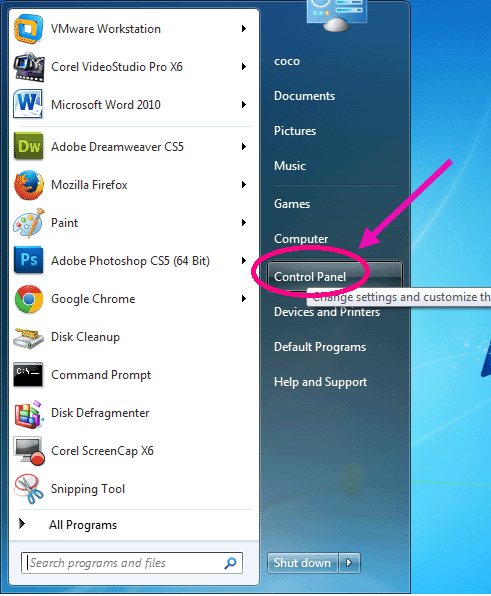Open Pictures library
The height and width of the screenshot is (596, 491).
tap(295, 131)
